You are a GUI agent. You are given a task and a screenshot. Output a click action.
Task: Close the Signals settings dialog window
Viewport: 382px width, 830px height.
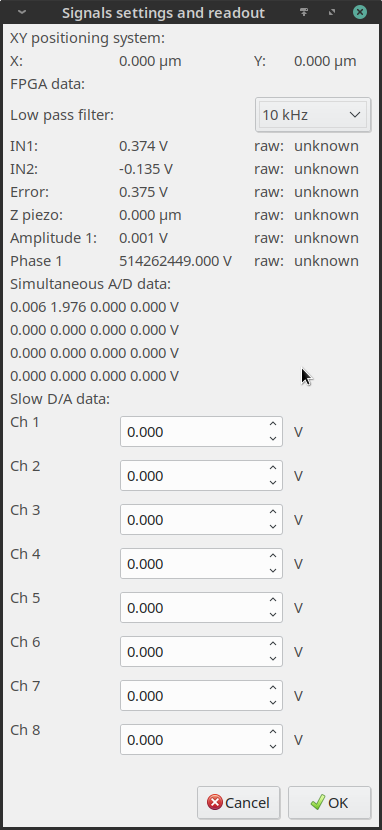coord(360,12)
